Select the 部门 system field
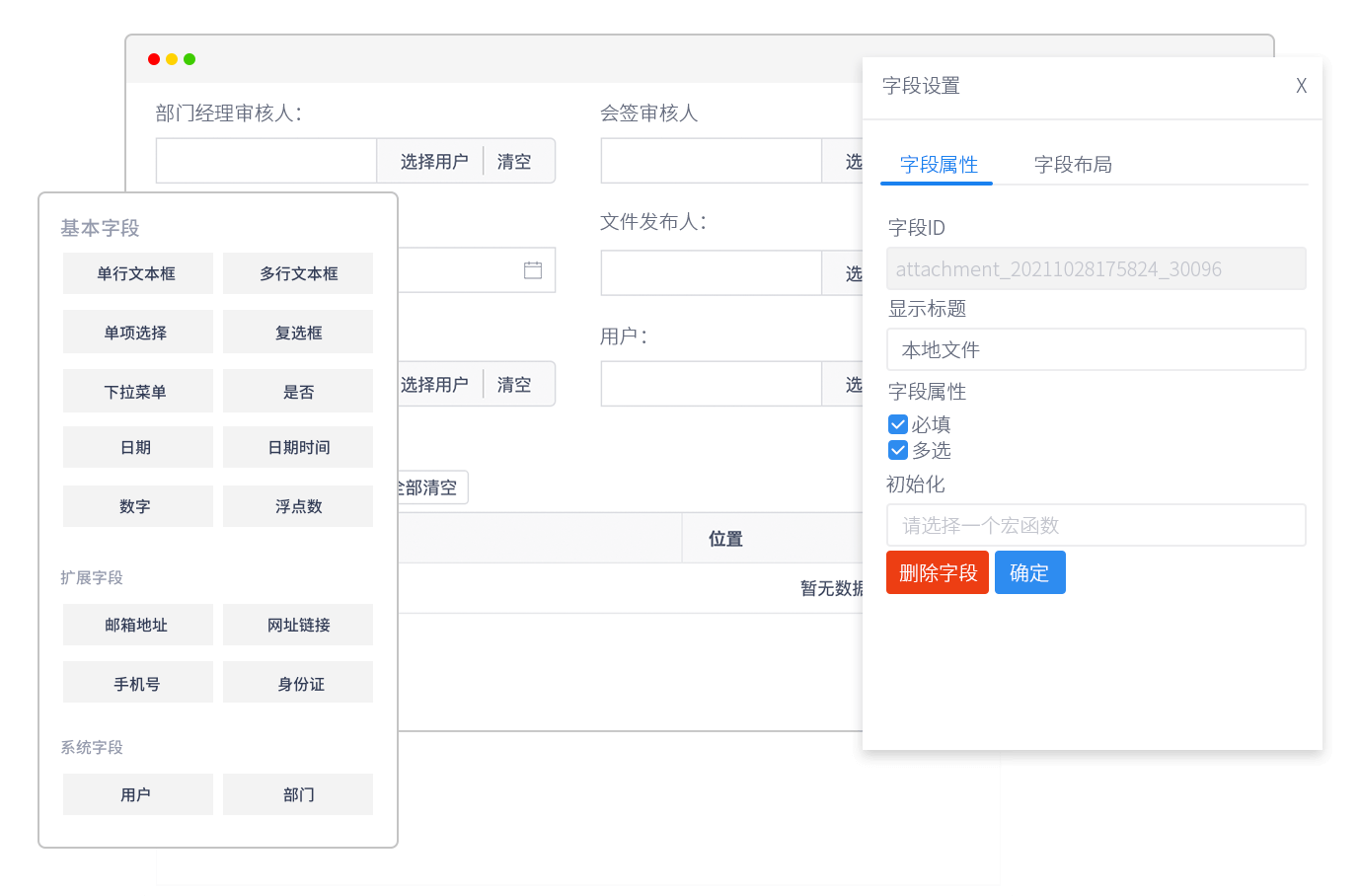 coord(298,794)
